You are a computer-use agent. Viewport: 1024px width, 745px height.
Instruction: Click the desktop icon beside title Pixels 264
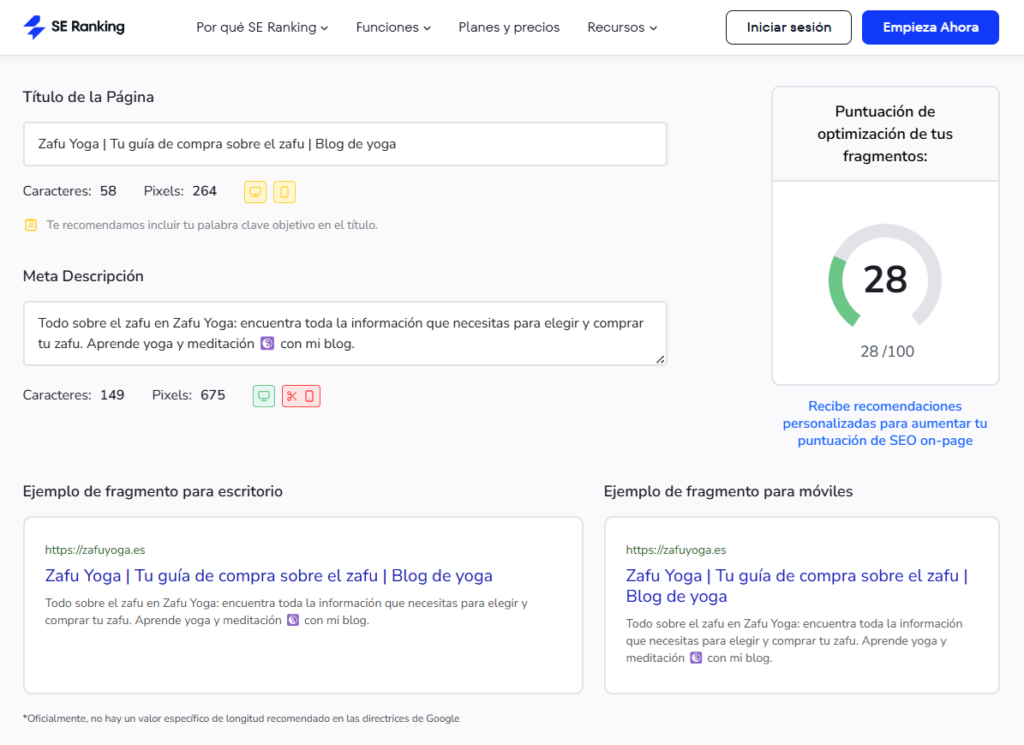point(255,192)
